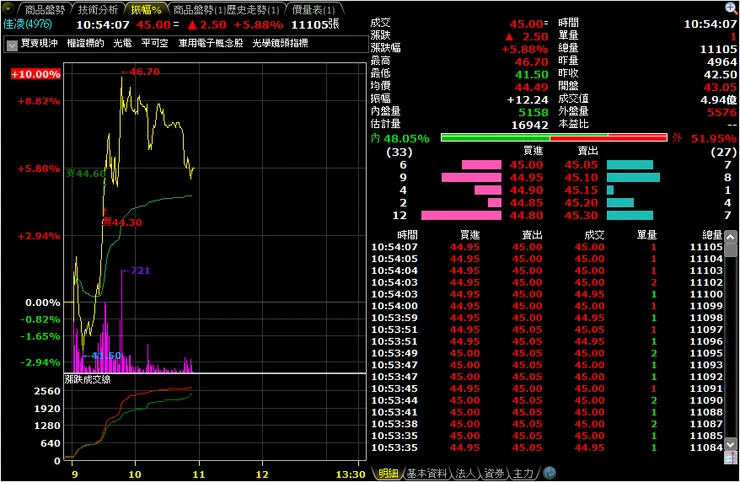Switch to the first 商品盤勢 tab
The image size is (740, 482).
coord(44,9)
